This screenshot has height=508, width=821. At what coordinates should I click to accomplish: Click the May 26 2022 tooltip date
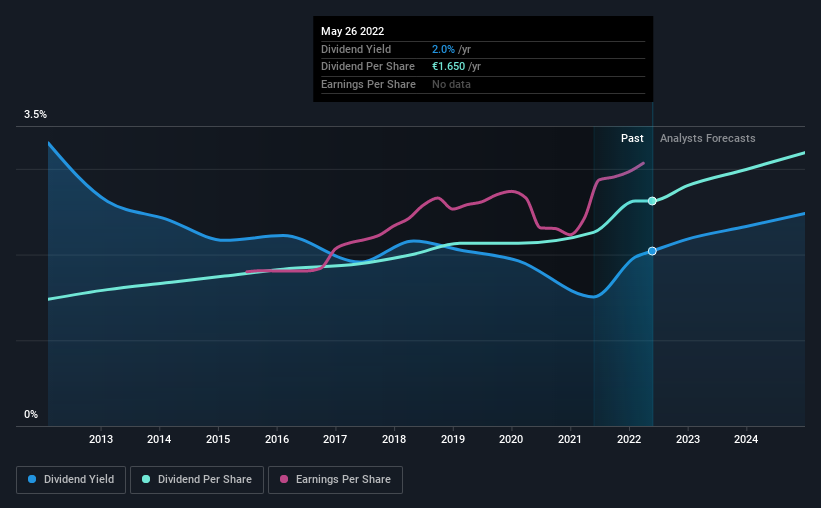tap(352, 31)
